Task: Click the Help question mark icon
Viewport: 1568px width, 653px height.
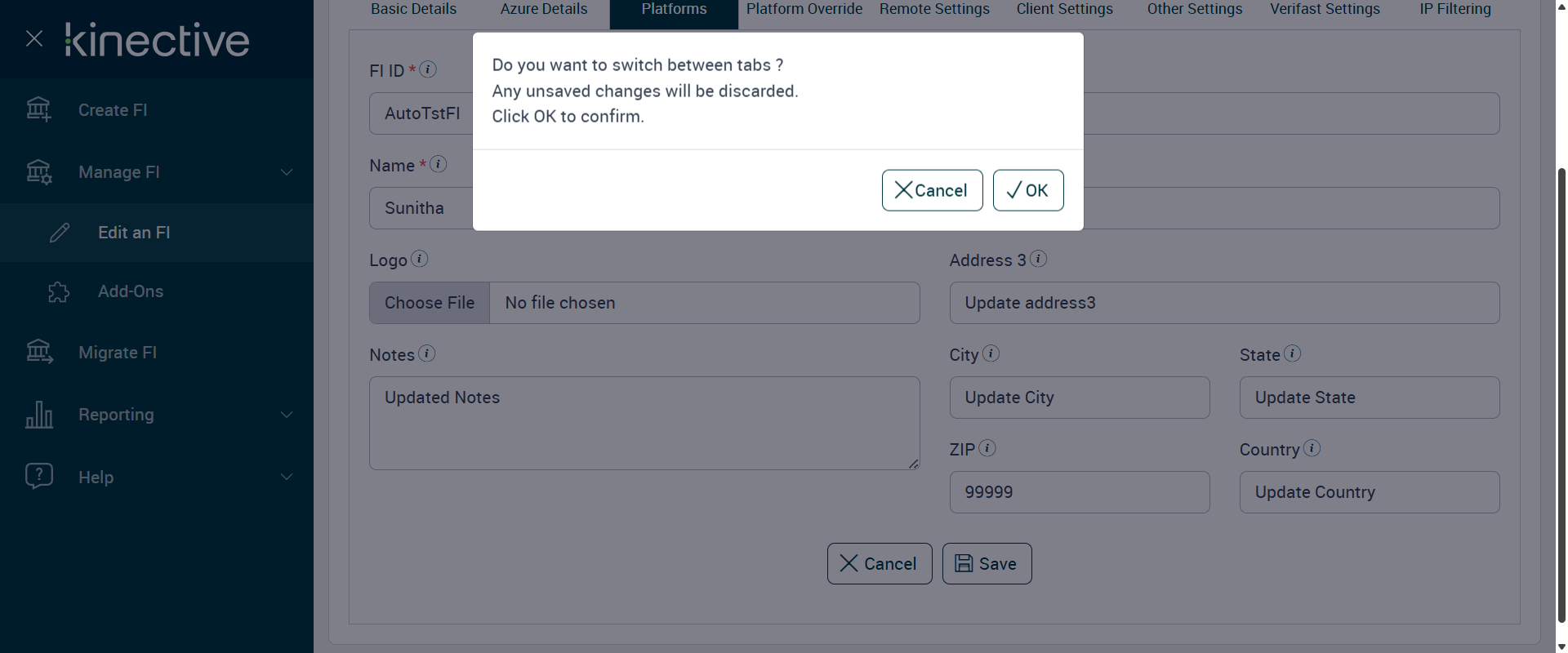Action: 38,476
